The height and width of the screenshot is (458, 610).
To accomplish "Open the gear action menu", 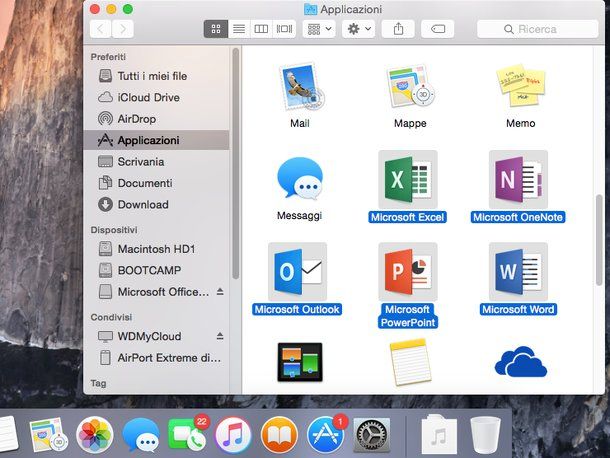I will [x=359, y=29].
